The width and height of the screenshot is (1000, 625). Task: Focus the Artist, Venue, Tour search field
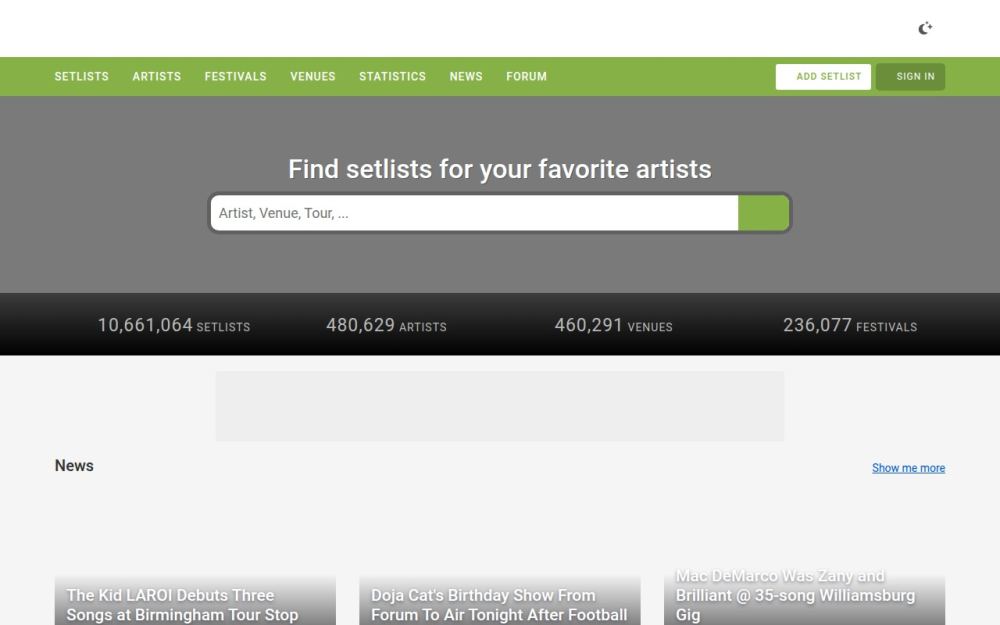point(474,213)
